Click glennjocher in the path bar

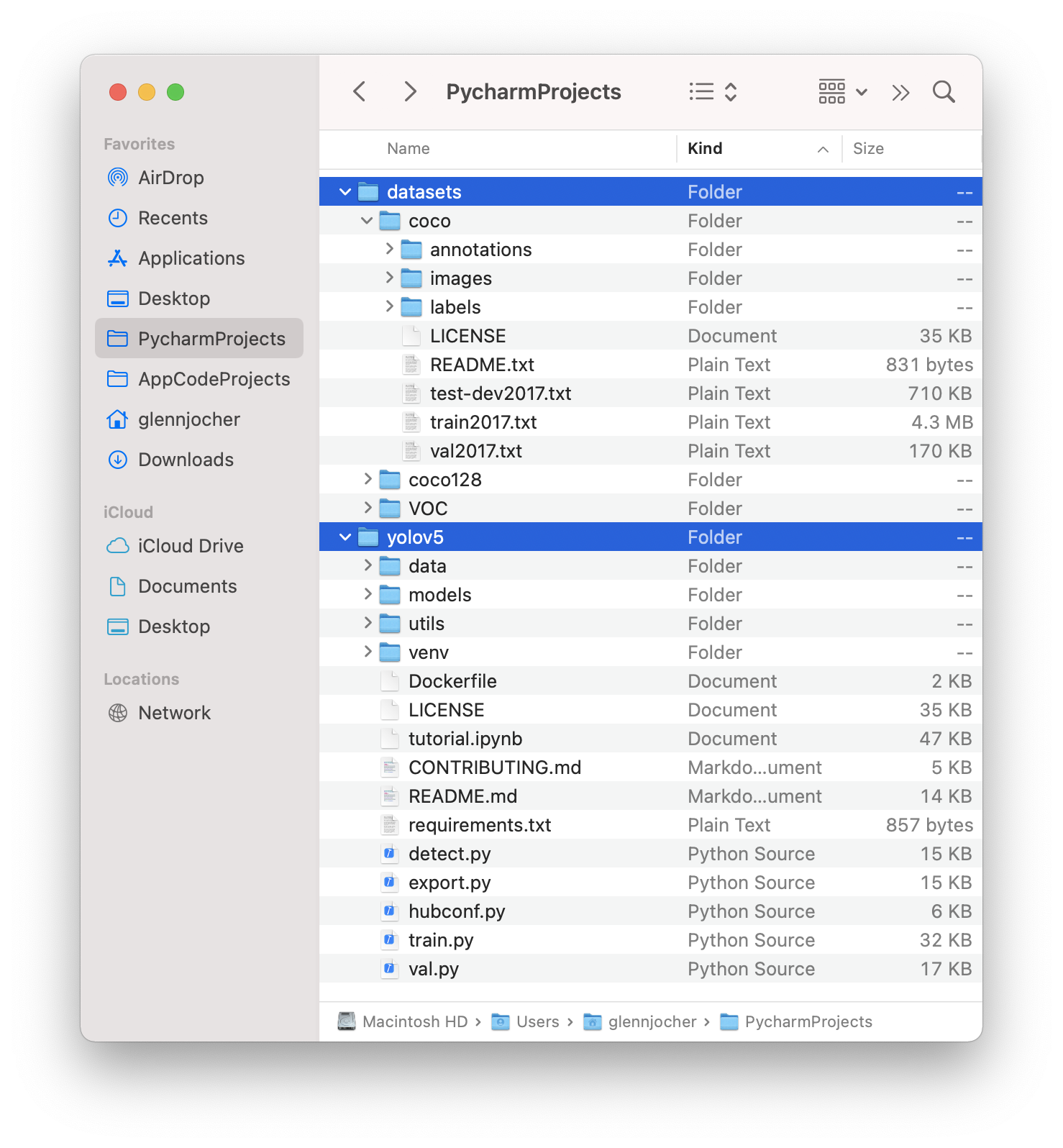coord(639,1021)
